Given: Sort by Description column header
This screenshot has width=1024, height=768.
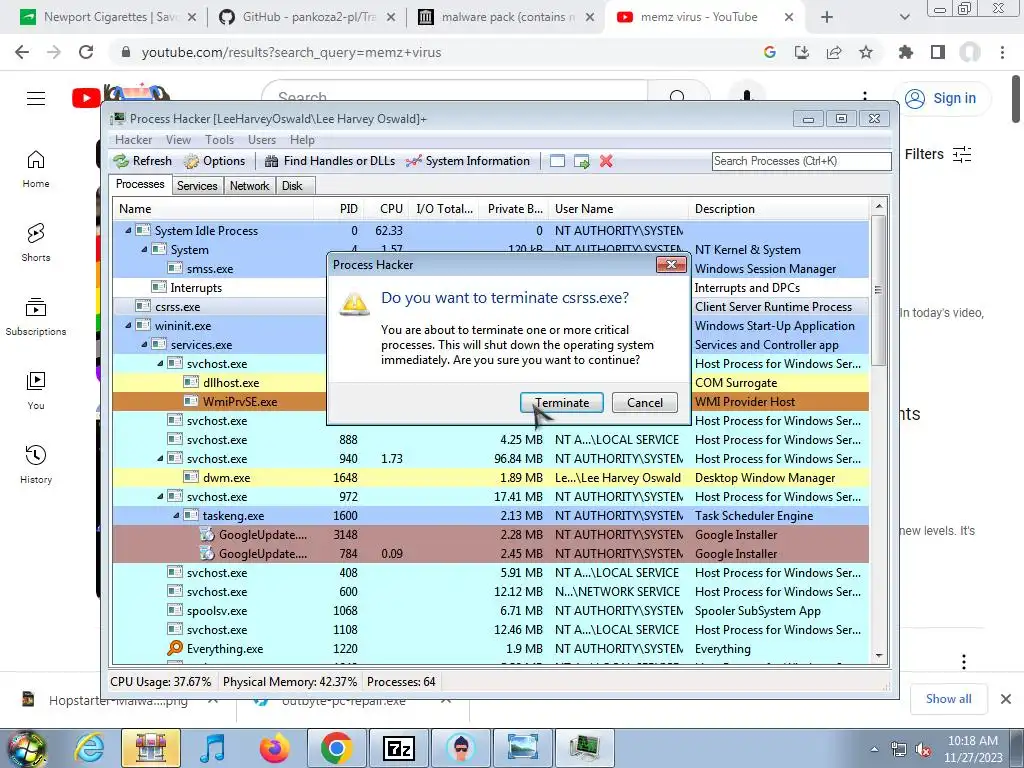Looking at the screenshot, I should [x=778, y=209].
